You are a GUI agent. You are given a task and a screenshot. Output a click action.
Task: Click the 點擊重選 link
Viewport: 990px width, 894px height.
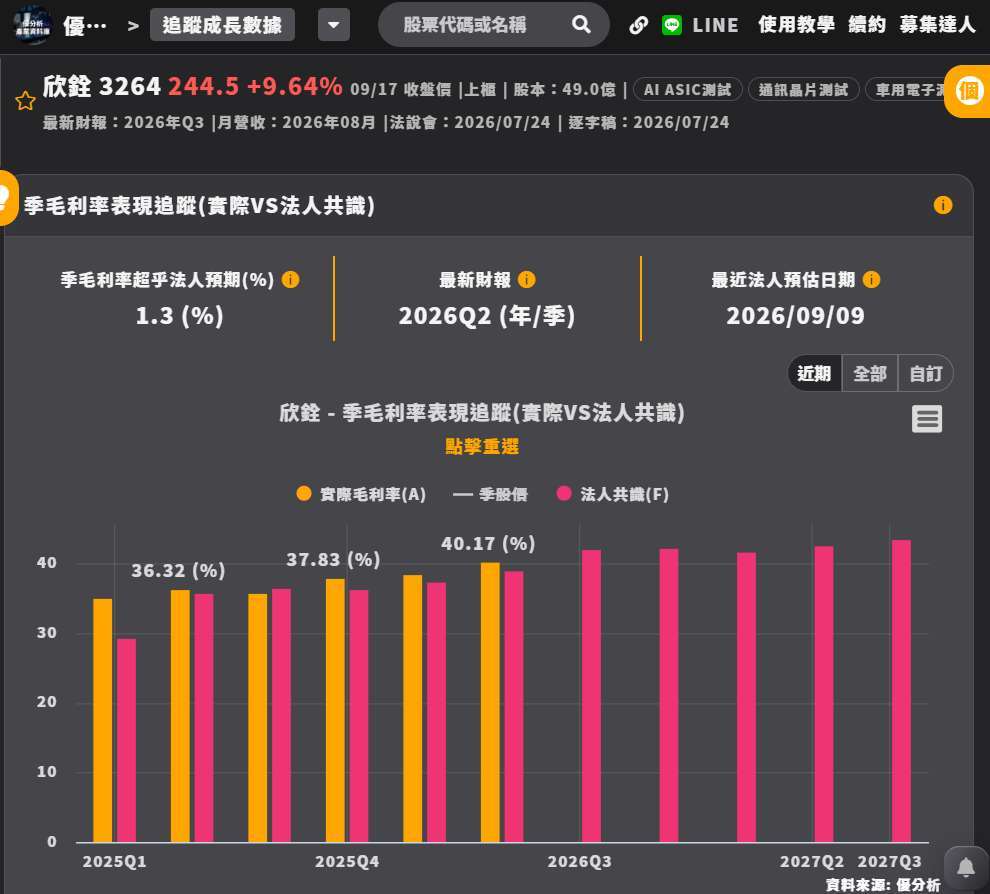[x=482, y=446]
